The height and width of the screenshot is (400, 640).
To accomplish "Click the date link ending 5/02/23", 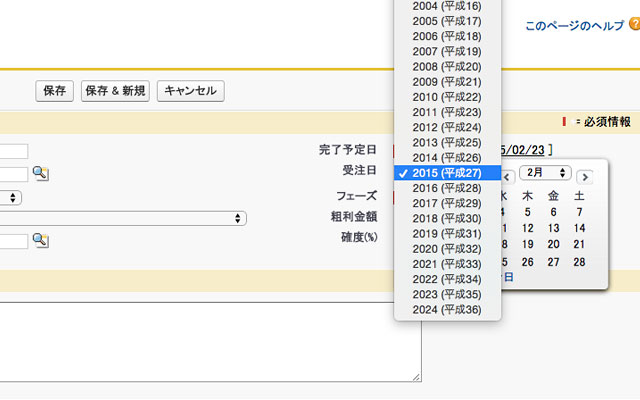I will 523,150.
